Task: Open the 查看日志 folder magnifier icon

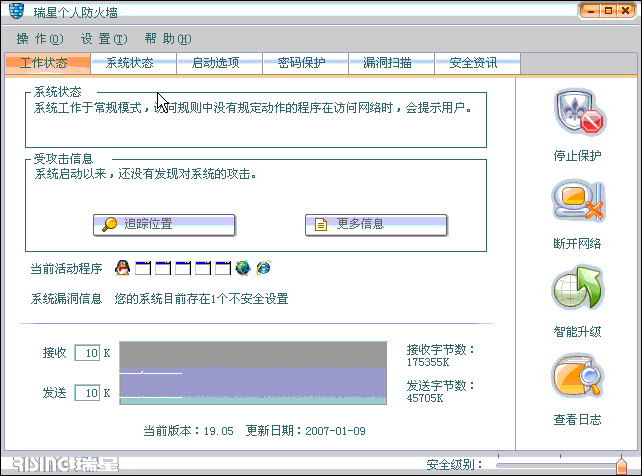Action: click(578, 376)
